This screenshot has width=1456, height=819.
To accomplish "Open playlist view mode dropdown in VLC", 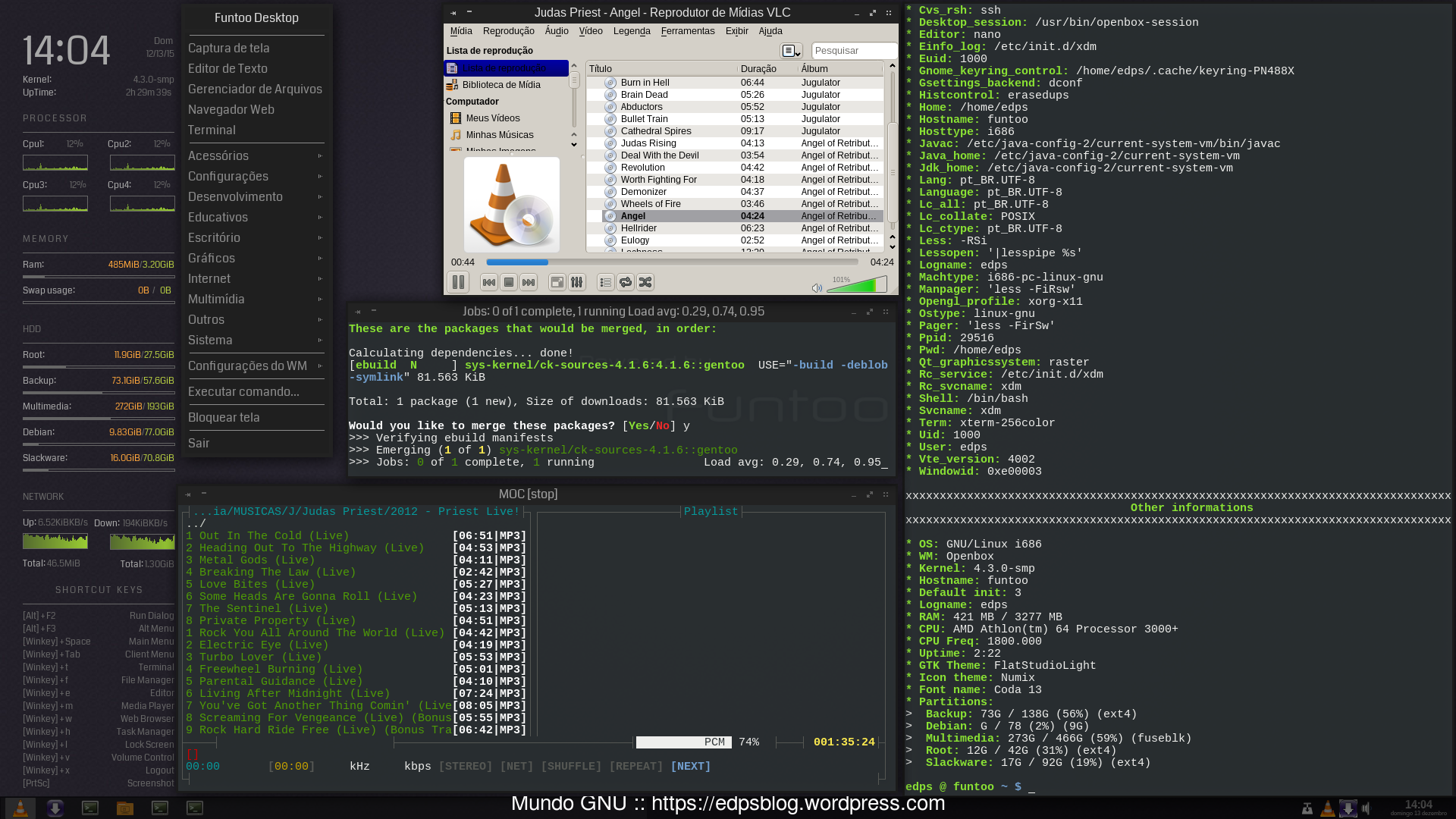I will (x=792, y=51).
